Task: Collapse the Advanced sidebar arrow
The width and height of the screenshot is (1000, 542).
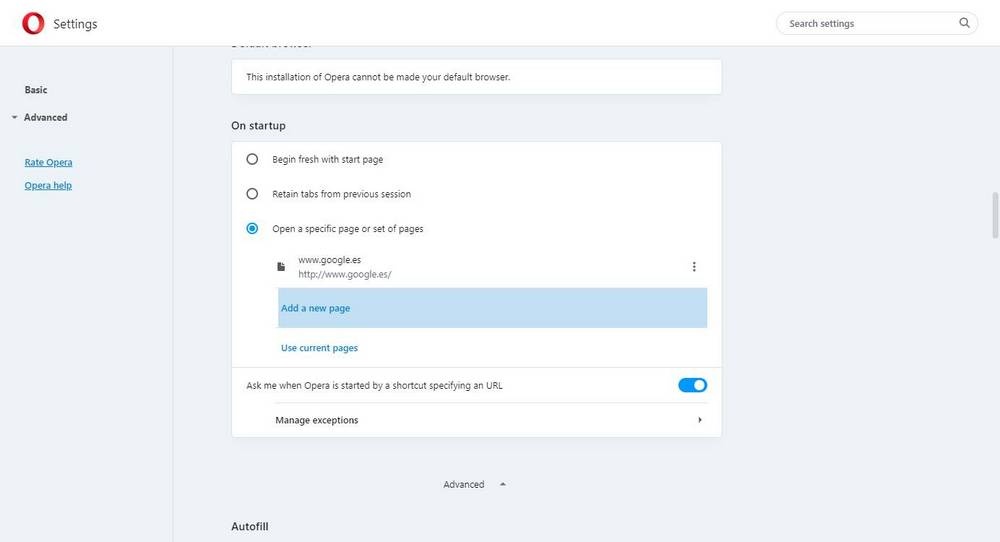Action: point(14,118)
